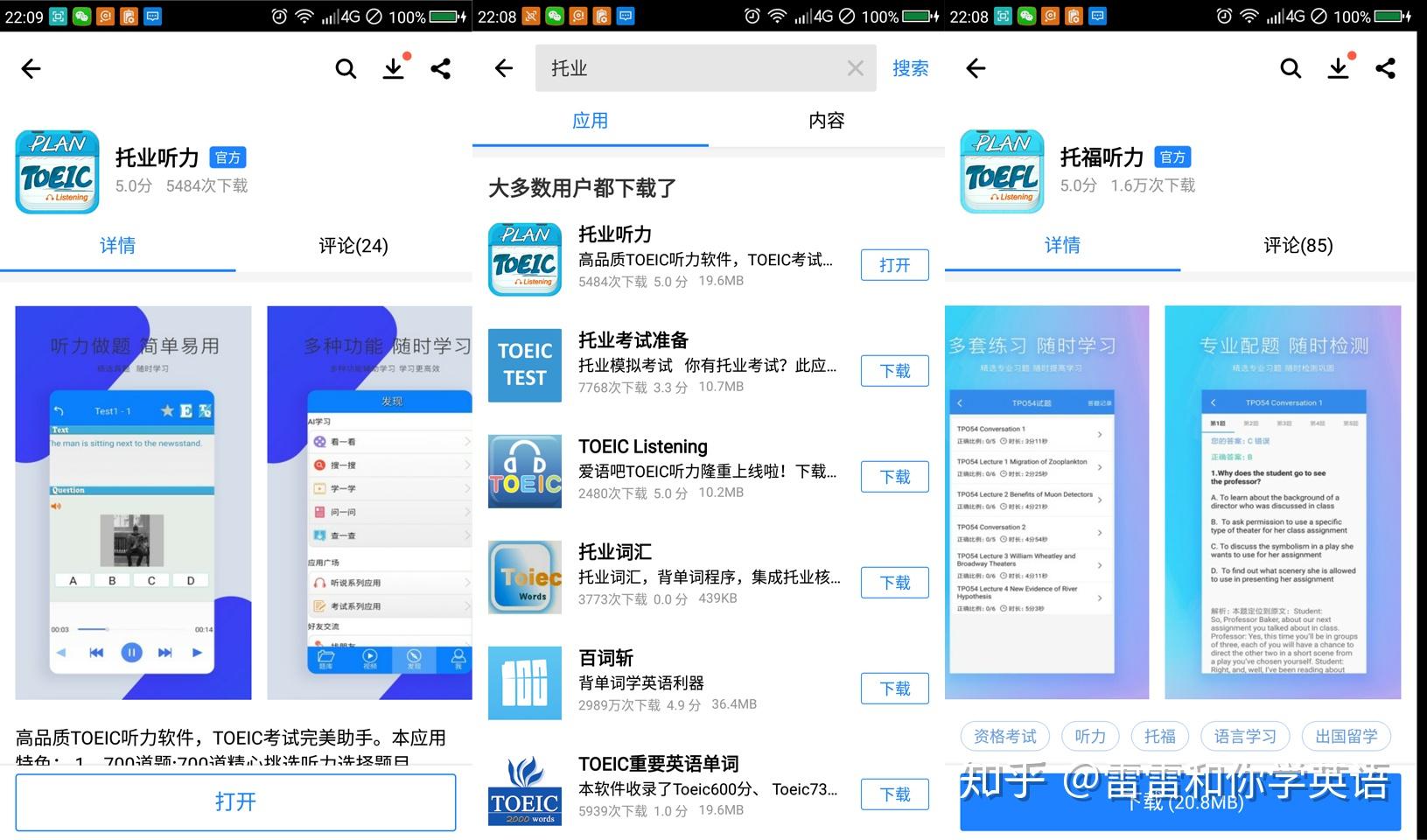Viewport: 1427px width, 840px height.
Task: Open the 托业听力 app icon in search results
Action: point(525,259)
